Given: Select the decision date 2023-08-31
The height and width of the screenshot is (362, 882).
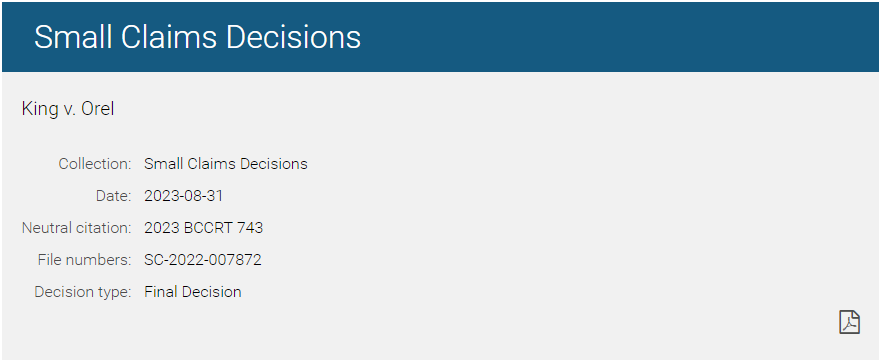Looking at the screenshot, I should point(183,196).
